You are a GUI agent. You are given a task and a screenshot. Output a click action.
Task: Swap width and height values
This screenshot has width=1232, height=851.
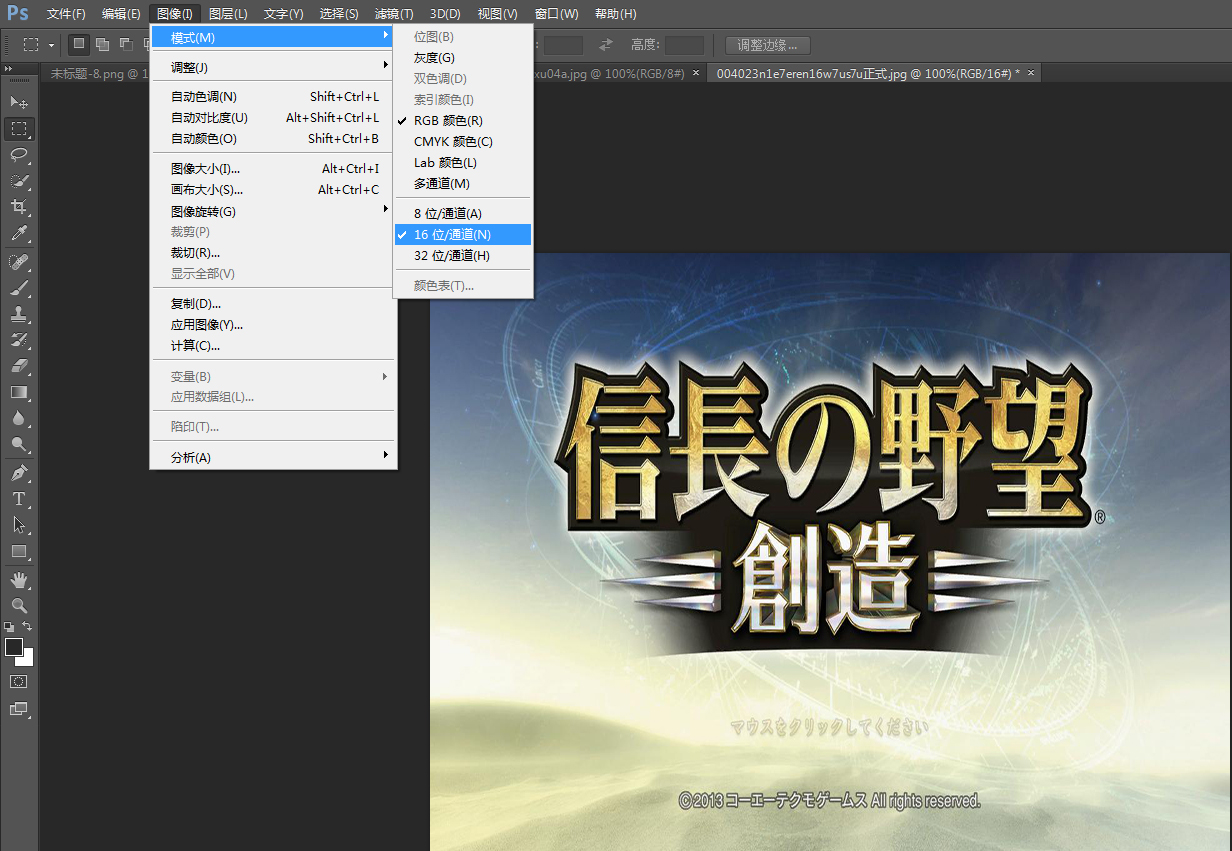606,45
